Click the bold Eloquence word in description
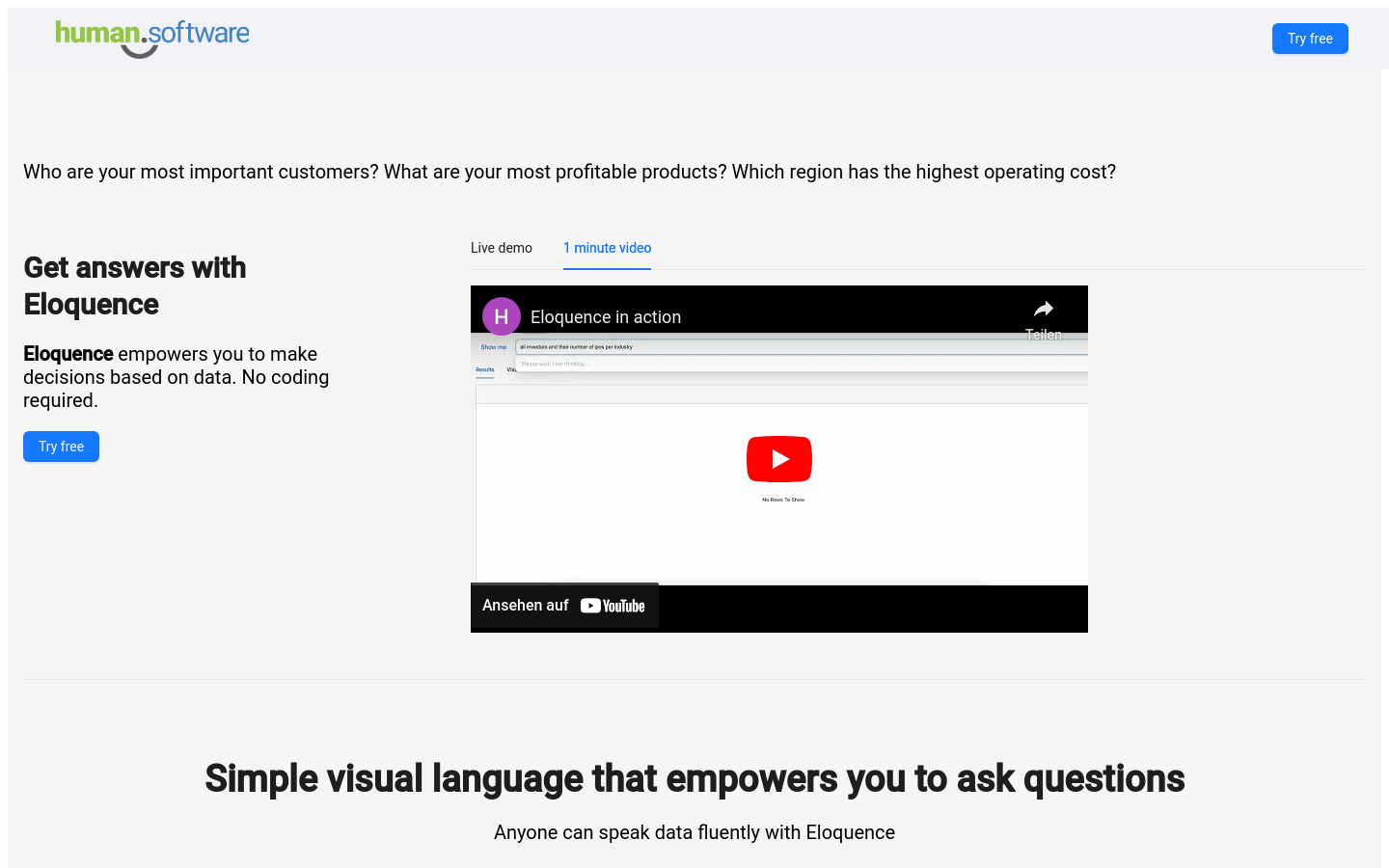This screenshot has width=1389, height=868. tap(68, 354)
